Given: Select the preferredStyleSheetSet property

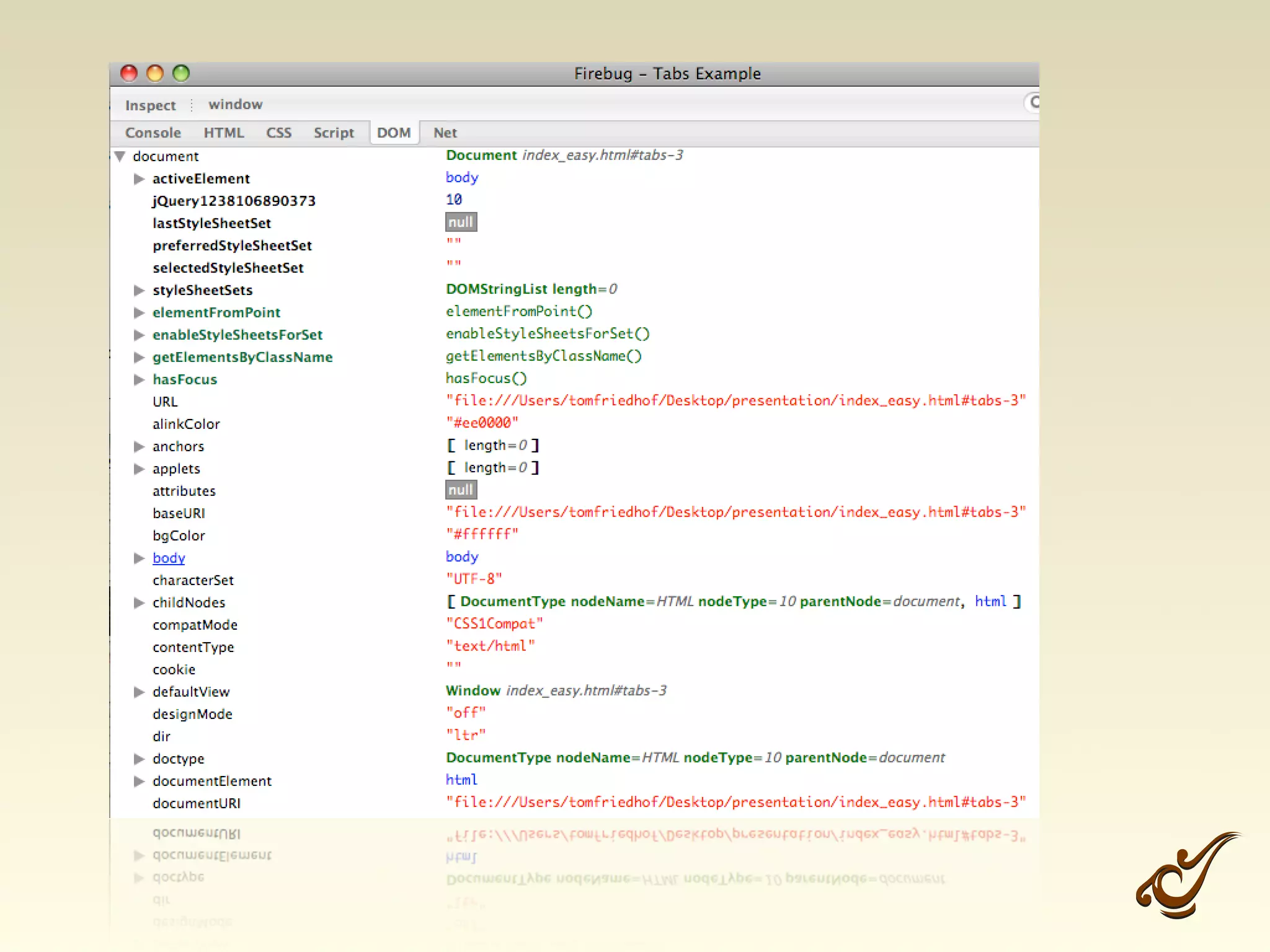Looking at the screenshot, I should click(x=233, y=246).
